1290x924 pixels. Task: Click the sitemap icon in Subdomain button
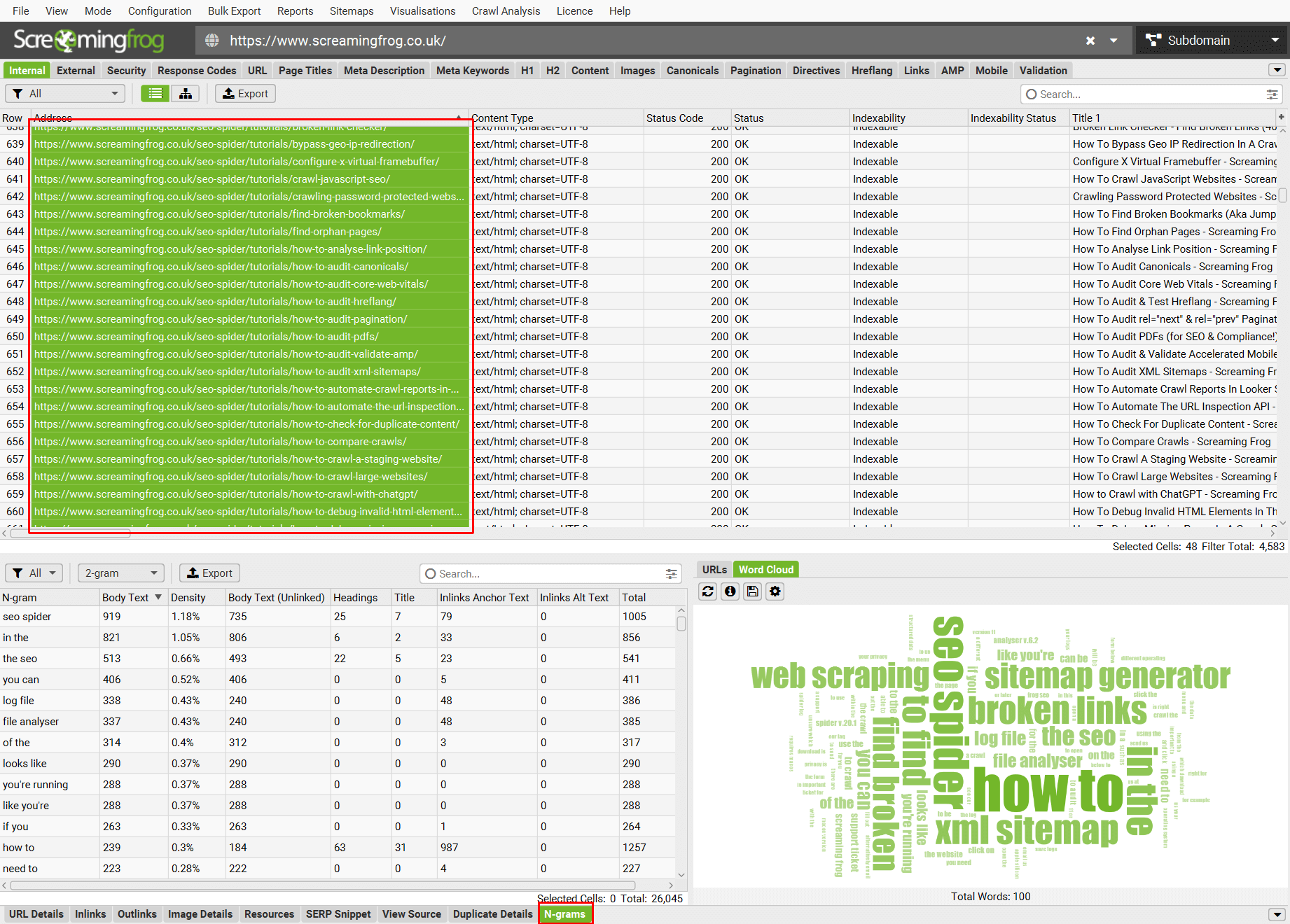1153,41
